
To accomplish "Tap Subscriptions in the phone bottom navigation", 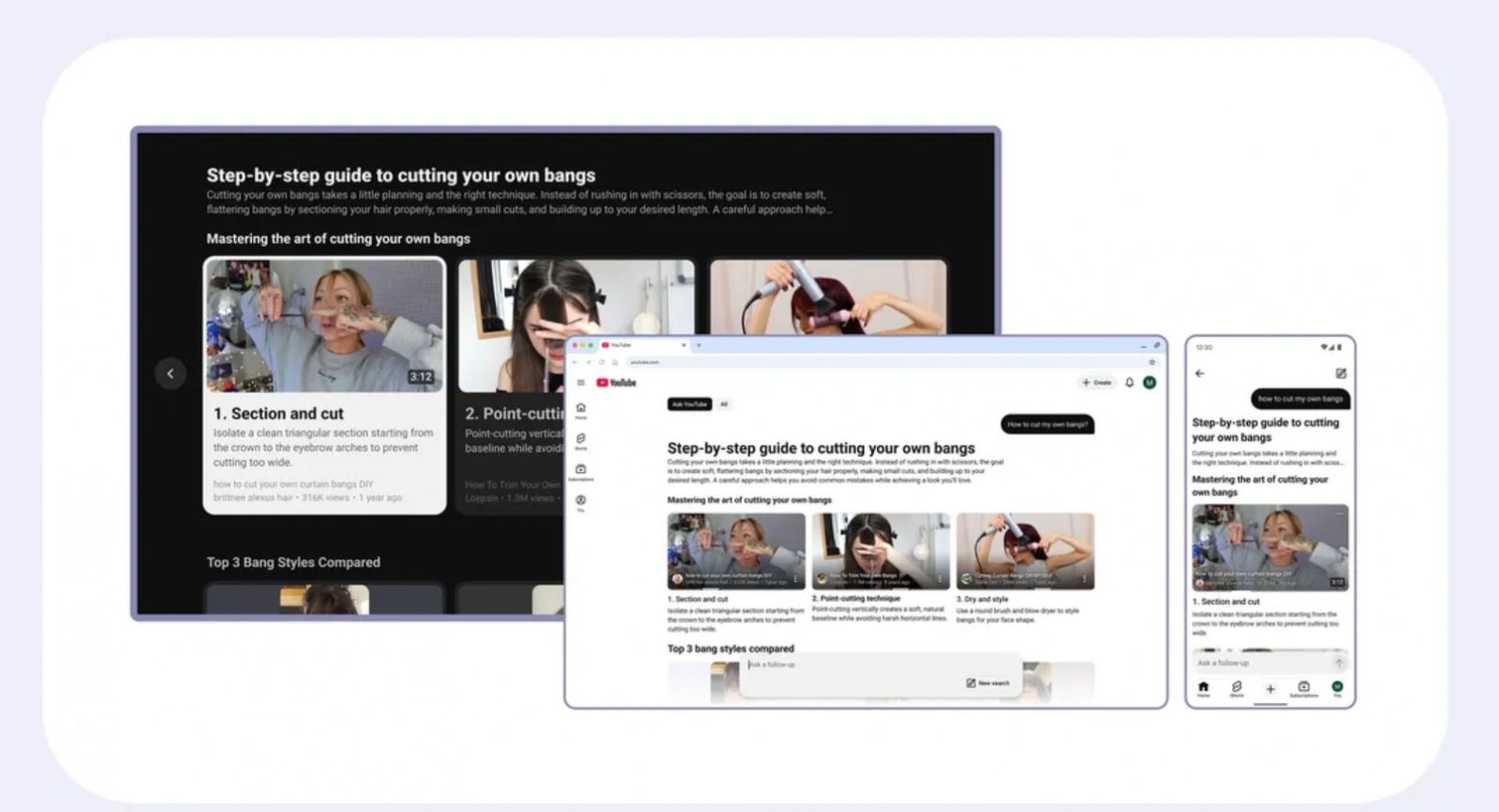I will (x=1304, y=689).
